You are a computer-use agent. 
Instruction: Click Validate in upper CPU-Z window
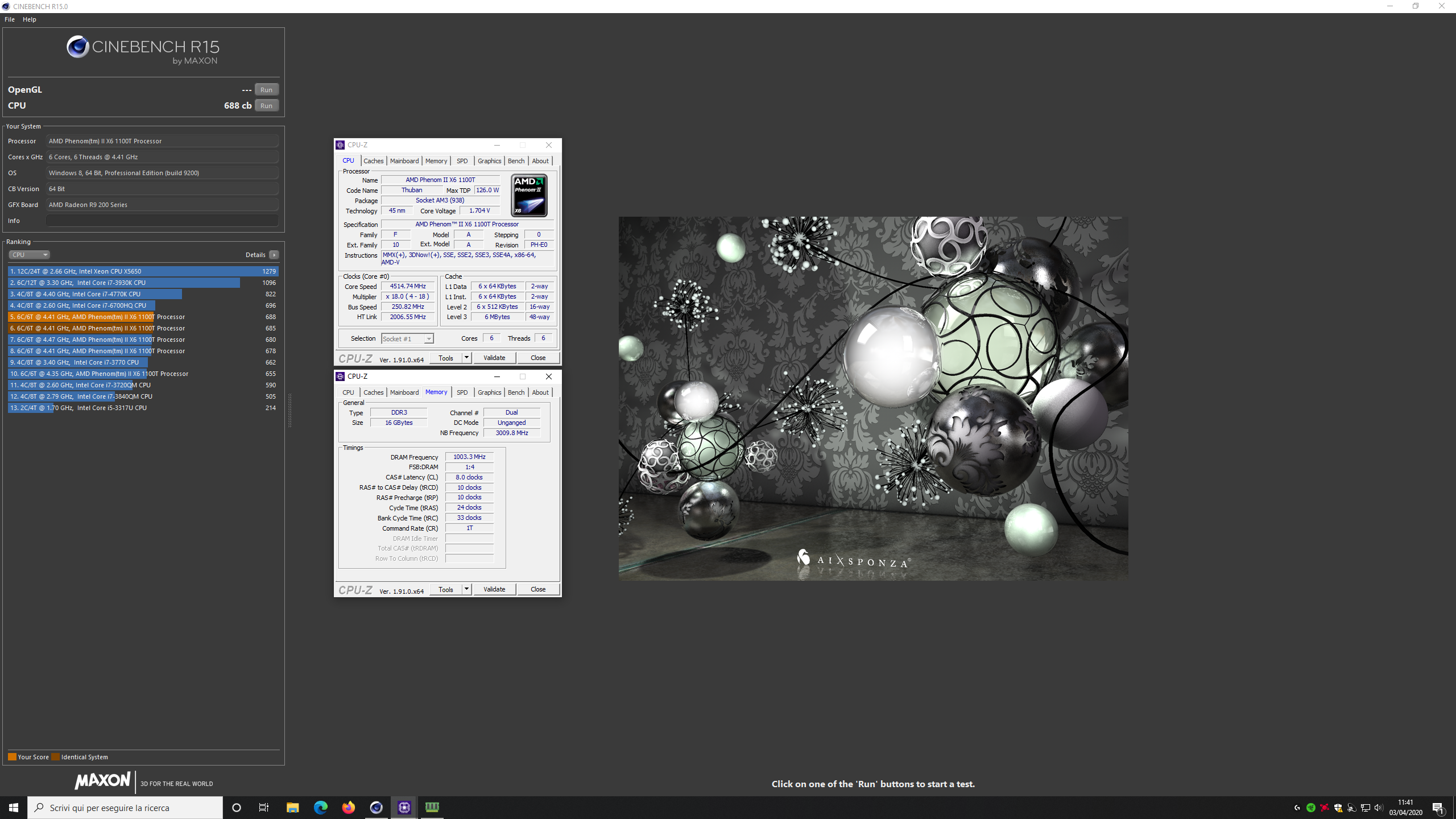pos(494,358)
